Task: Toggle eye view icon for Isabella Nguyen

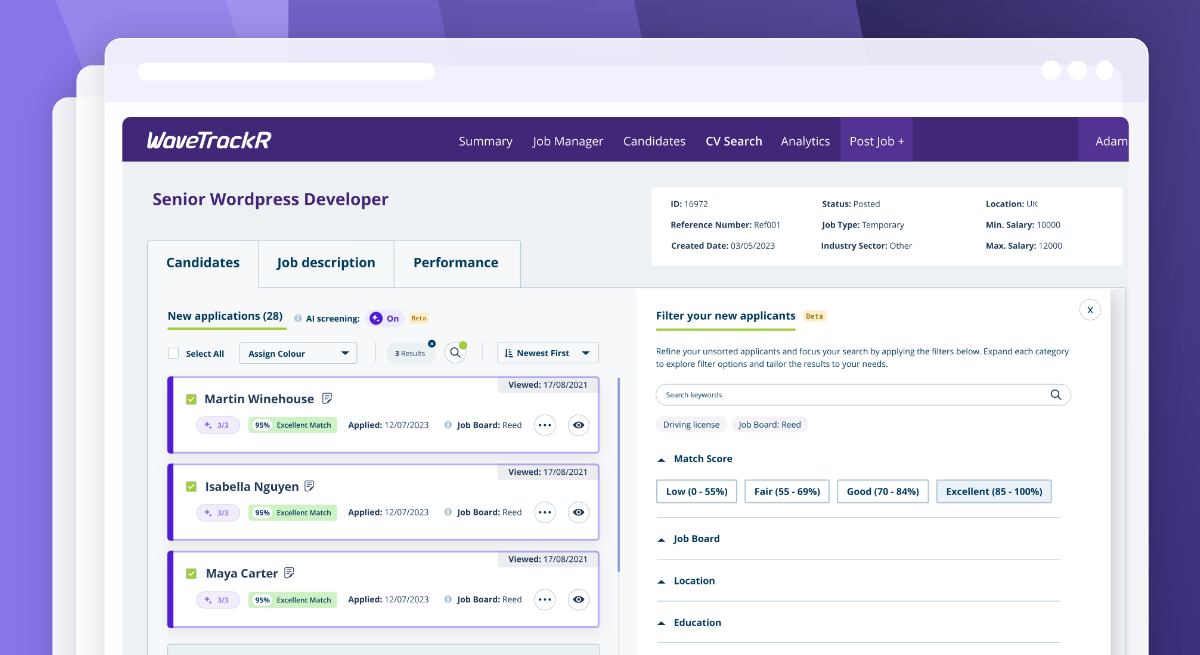Action: 578,512
